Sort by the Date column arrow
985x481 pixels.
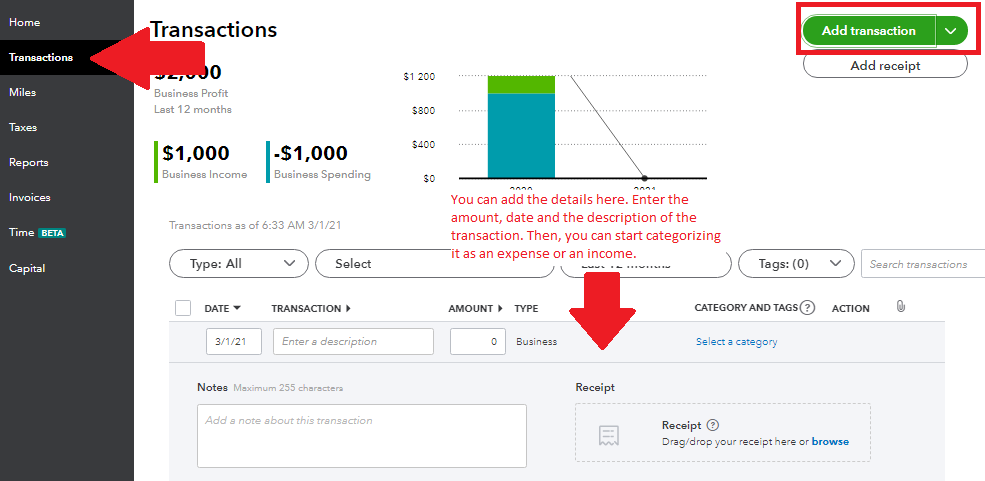coord(237,308)
